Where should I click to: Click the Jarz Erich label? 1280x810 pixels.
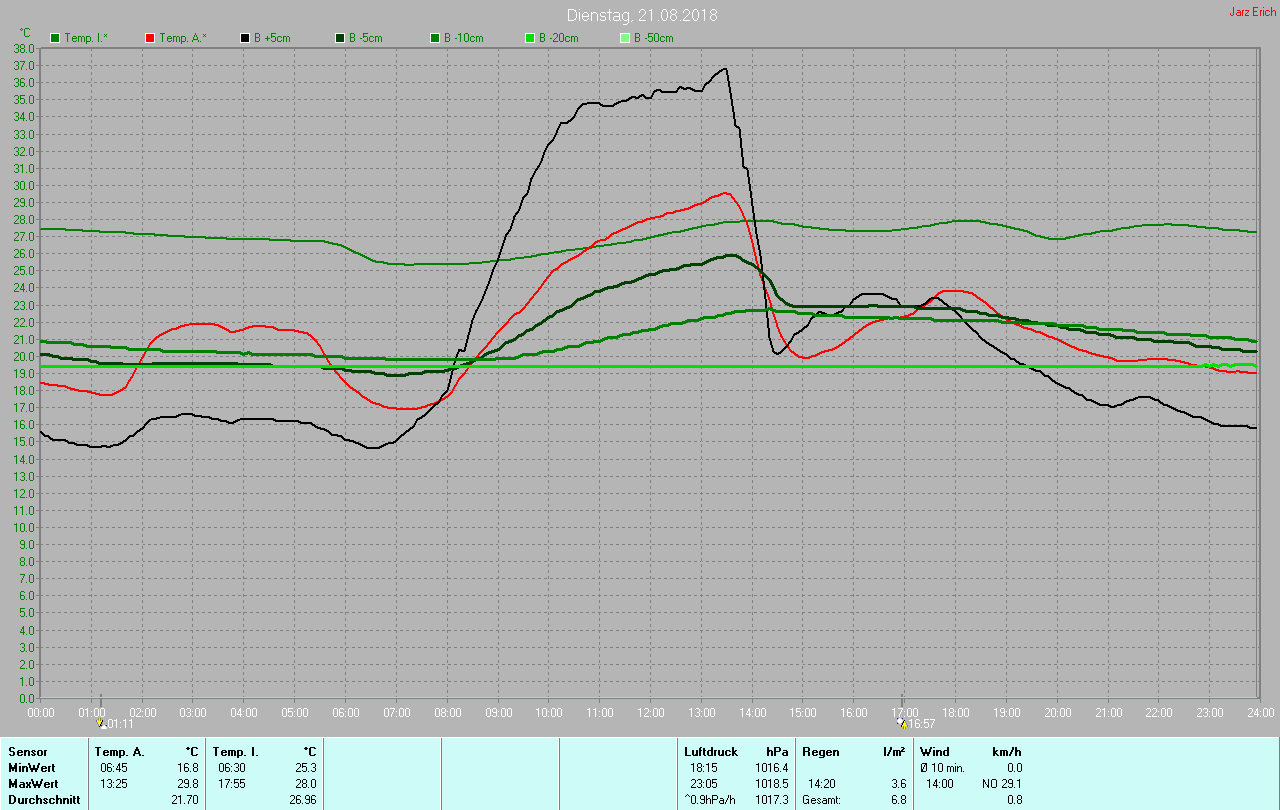(1252, 12)
